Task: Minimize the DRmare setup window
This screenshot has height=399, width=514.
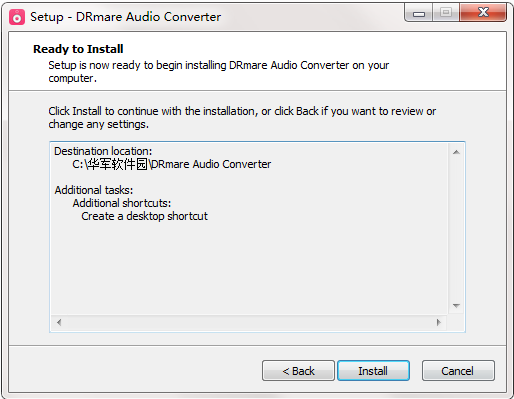Action: click(419, 13)
